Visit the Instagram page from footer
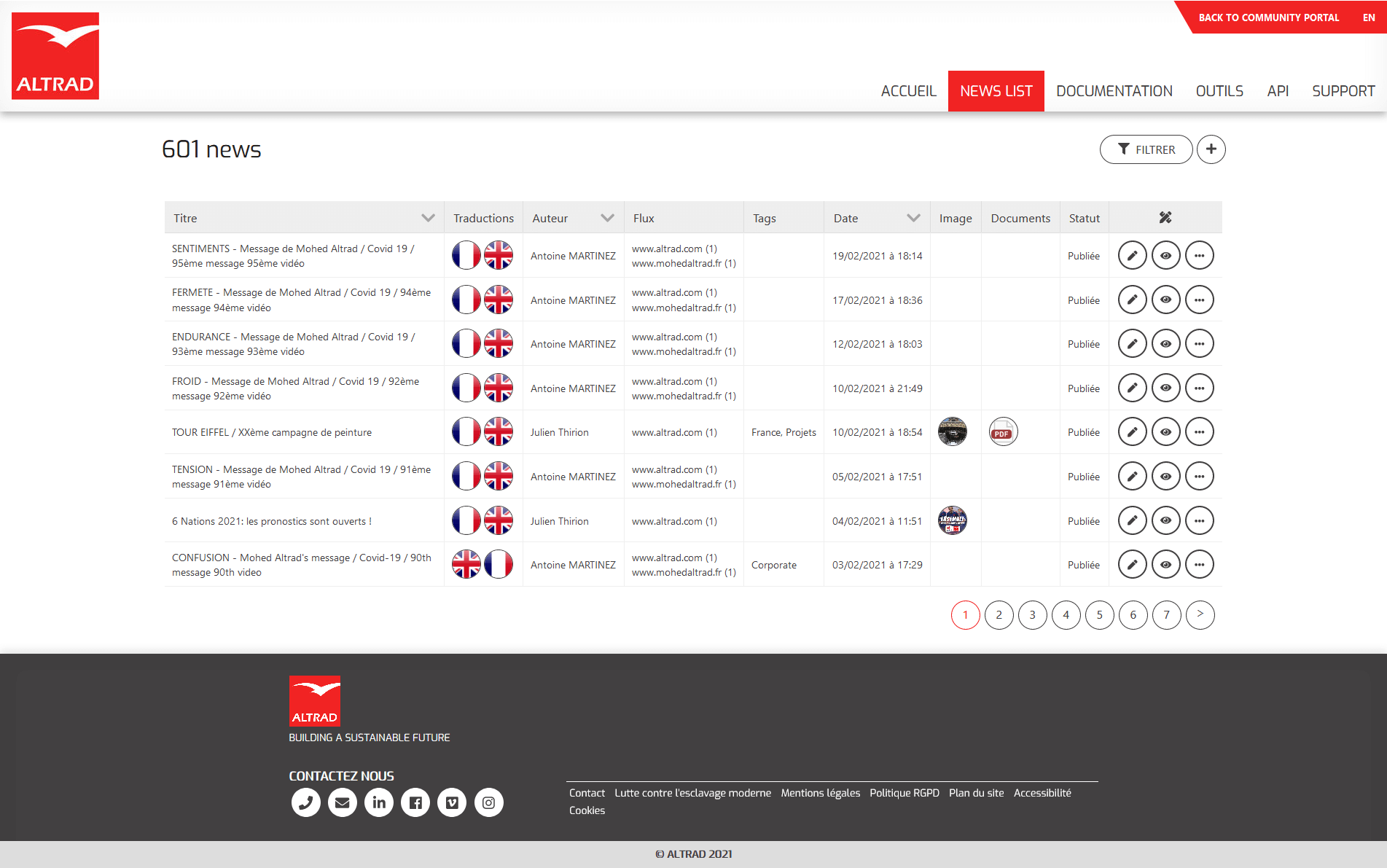 (489, 802)
